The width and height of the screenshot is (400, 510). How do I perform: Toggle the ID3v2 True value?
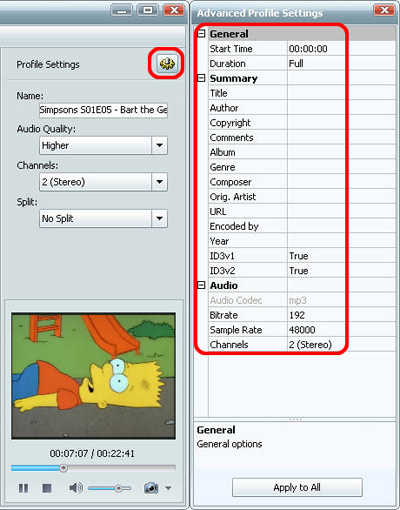(x=299, y=271)
